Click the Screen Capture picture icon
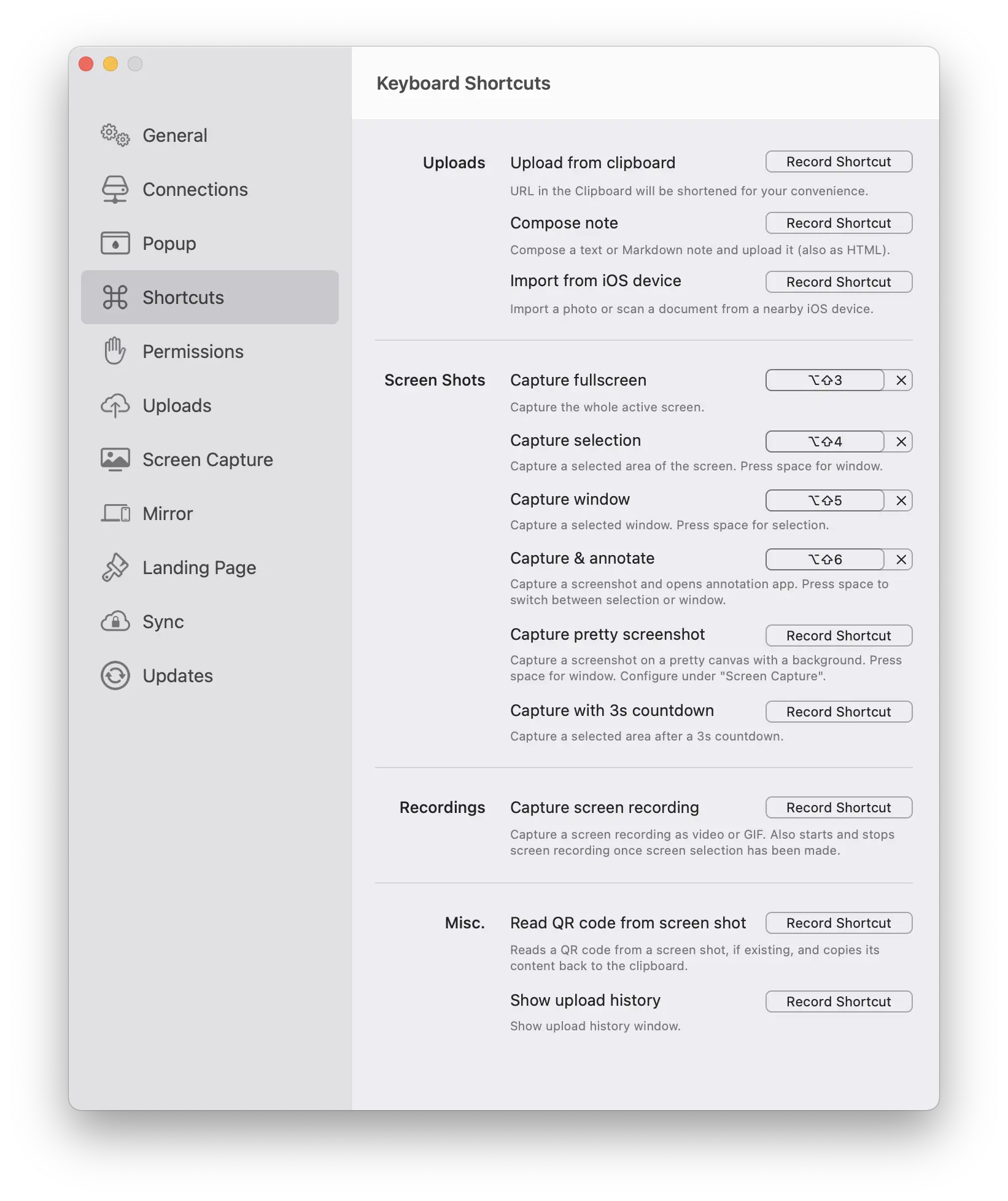Viewport: 1008px width, 1201px height. [x=115, y=459]
